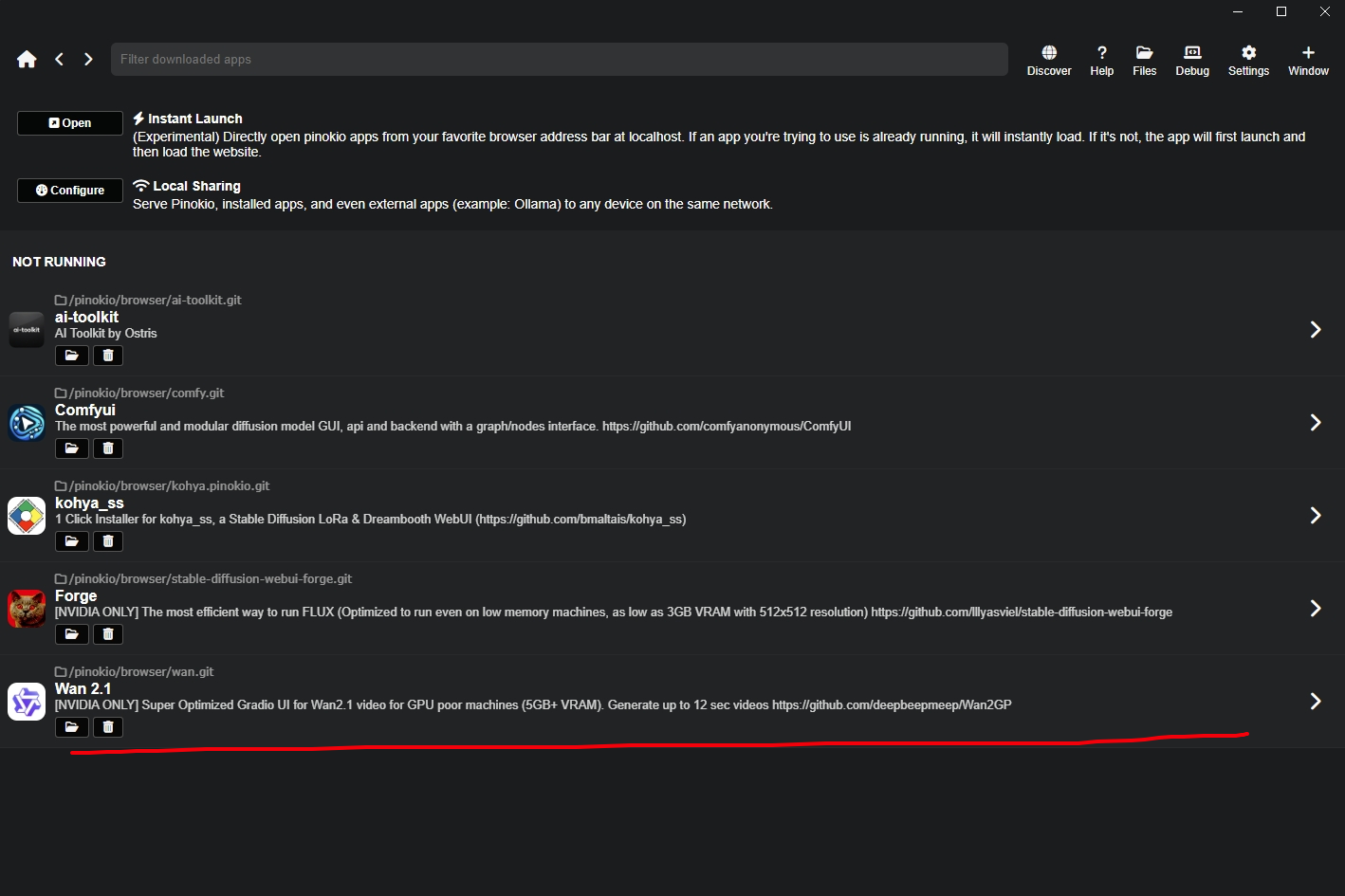Screen dimensions: 1345x896
Task: Open Settings gear
Action: (1248, 60)
